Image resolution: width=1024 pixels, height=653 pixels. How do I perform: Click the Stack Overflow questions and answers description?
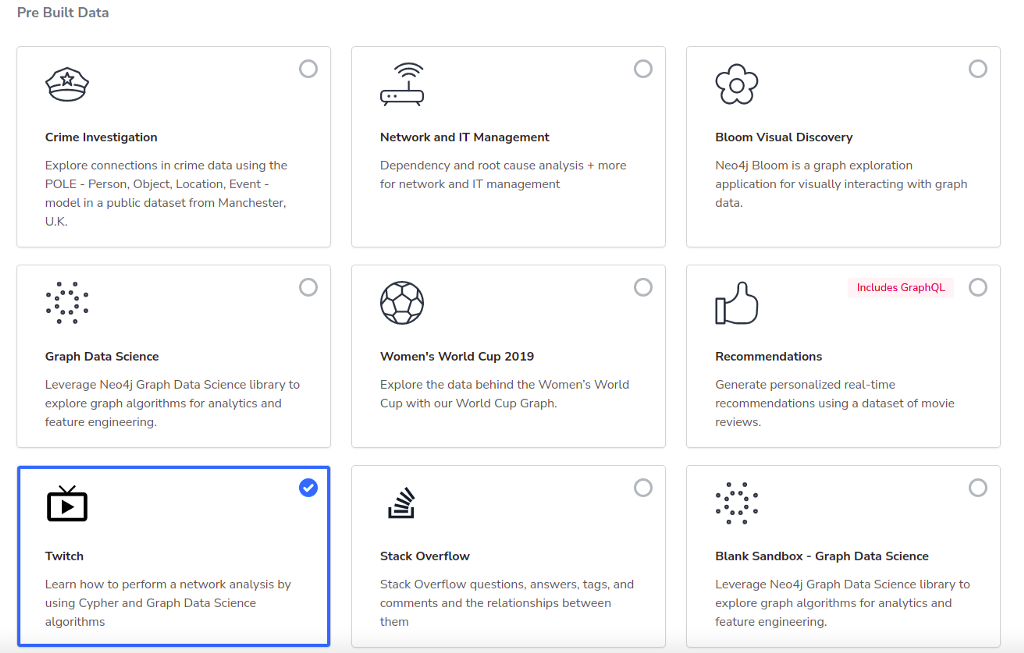point(507,603)
